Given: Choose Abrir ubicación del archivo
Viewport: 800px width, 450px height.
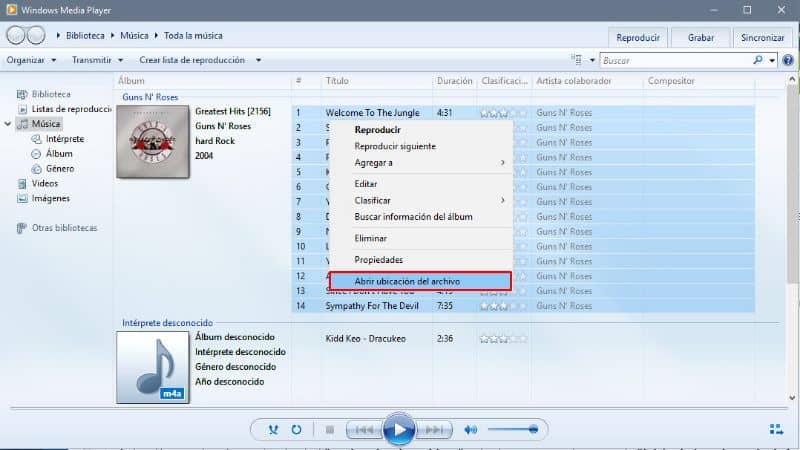Looking at the screenshot, I should [420, 281].
